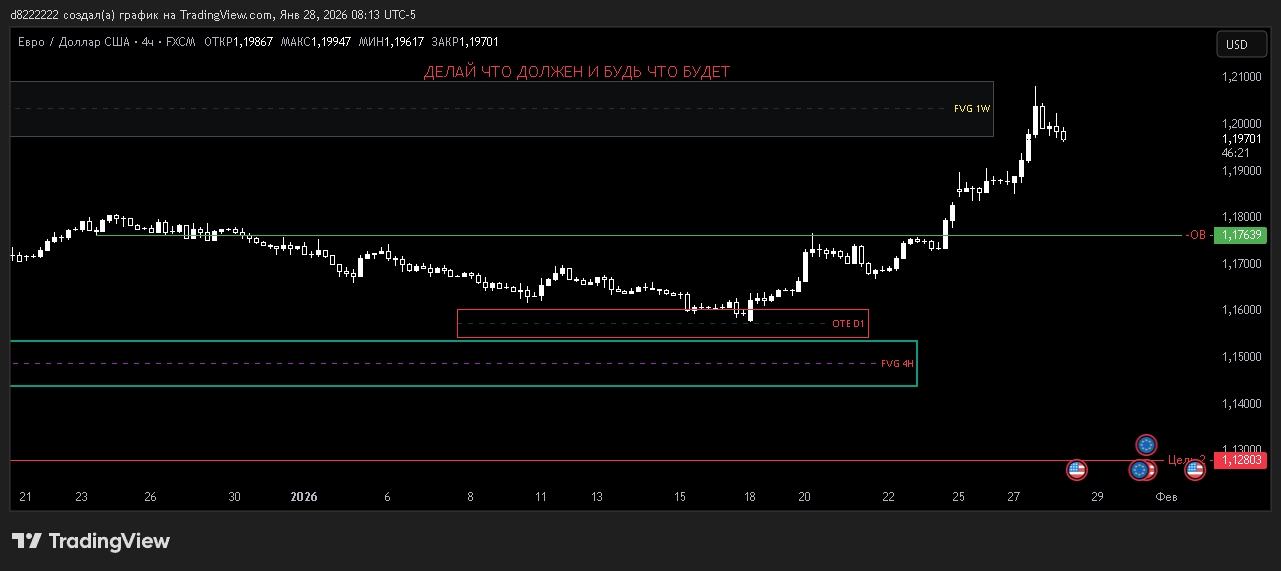
Task: Open the USD currency selector
Action: pyautogui.click(x=1237, y=44)
